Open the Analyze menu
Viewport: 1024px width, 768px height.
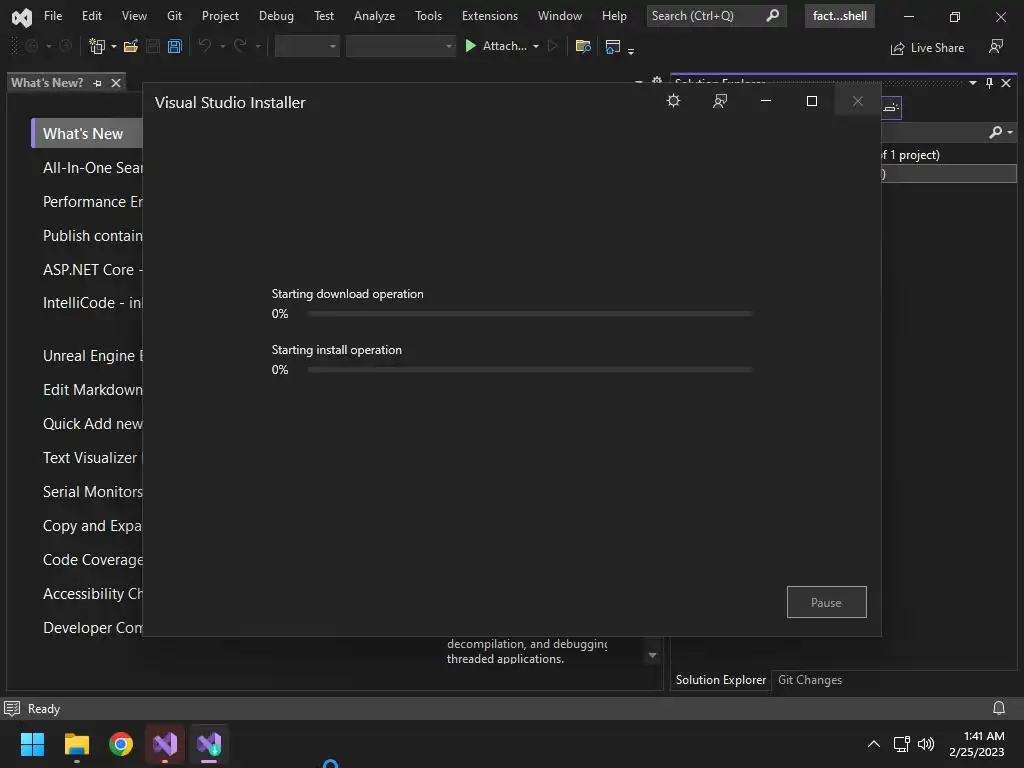pyautogui.click(x=374, y=16)
